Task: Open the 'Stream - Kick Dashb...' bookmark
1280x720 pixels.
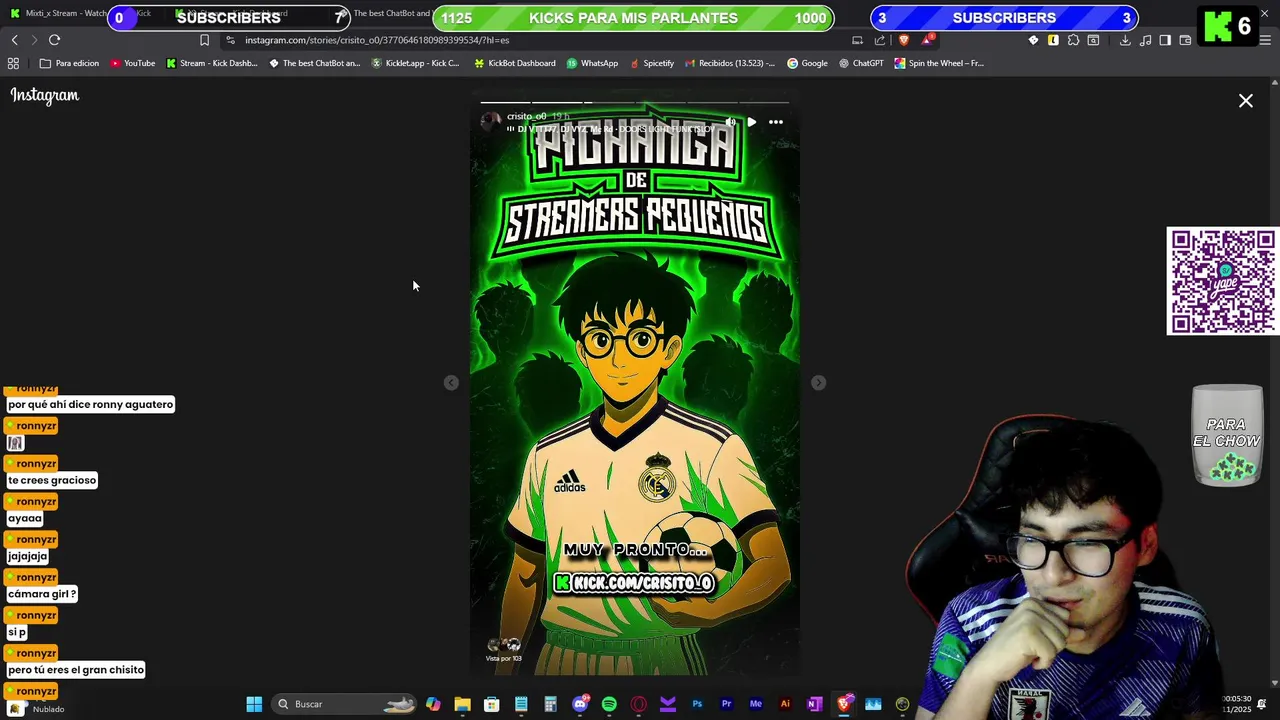Action: pyautogui.click(x=212, y=63)
